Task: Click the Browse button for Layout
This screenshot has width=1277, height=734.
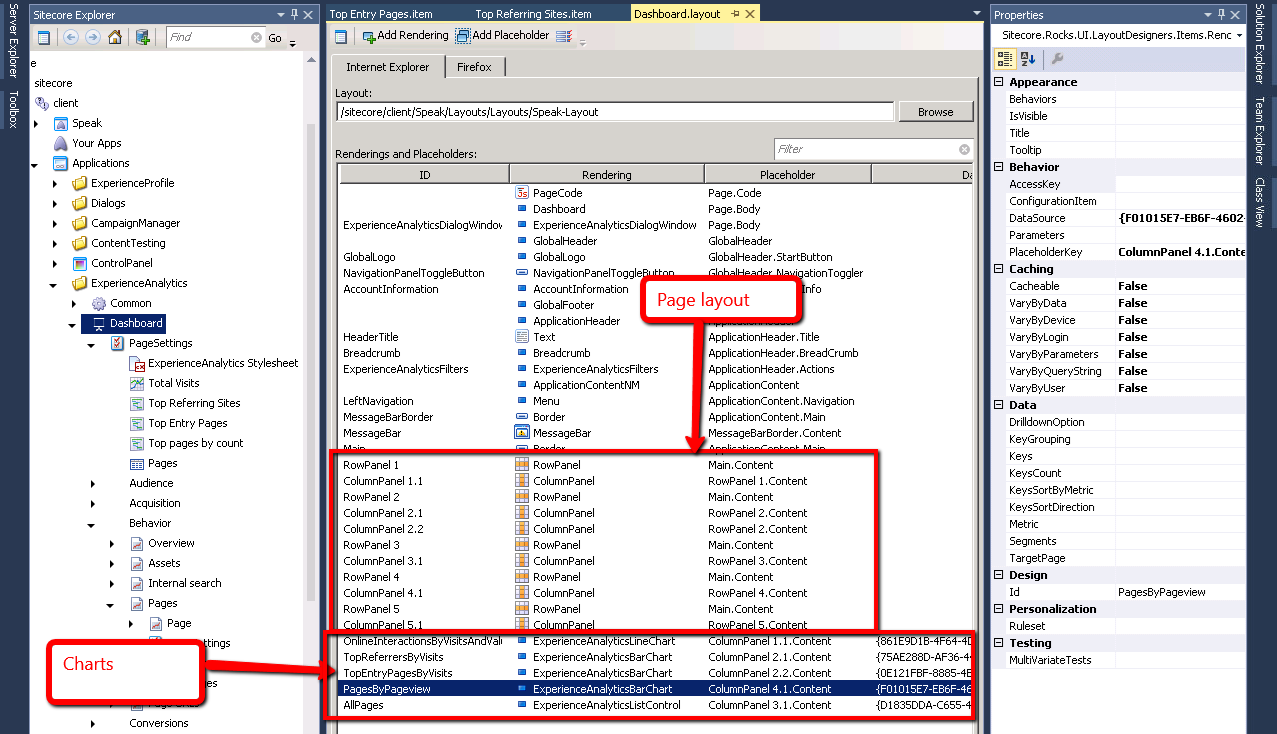Action: pos(936,112)
